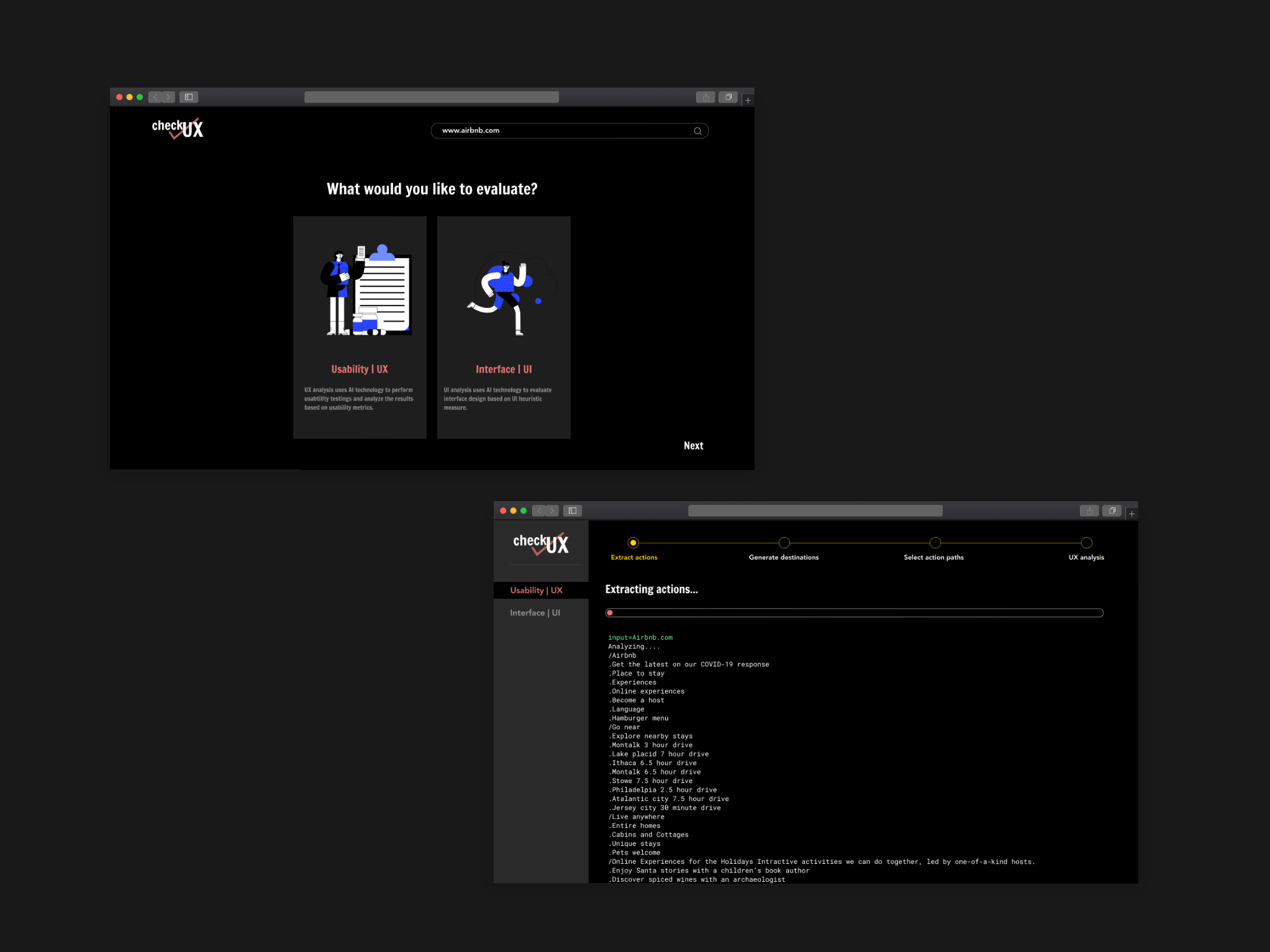
Task: Select the UX analysis step marker
Action: tap(1086, 543)
